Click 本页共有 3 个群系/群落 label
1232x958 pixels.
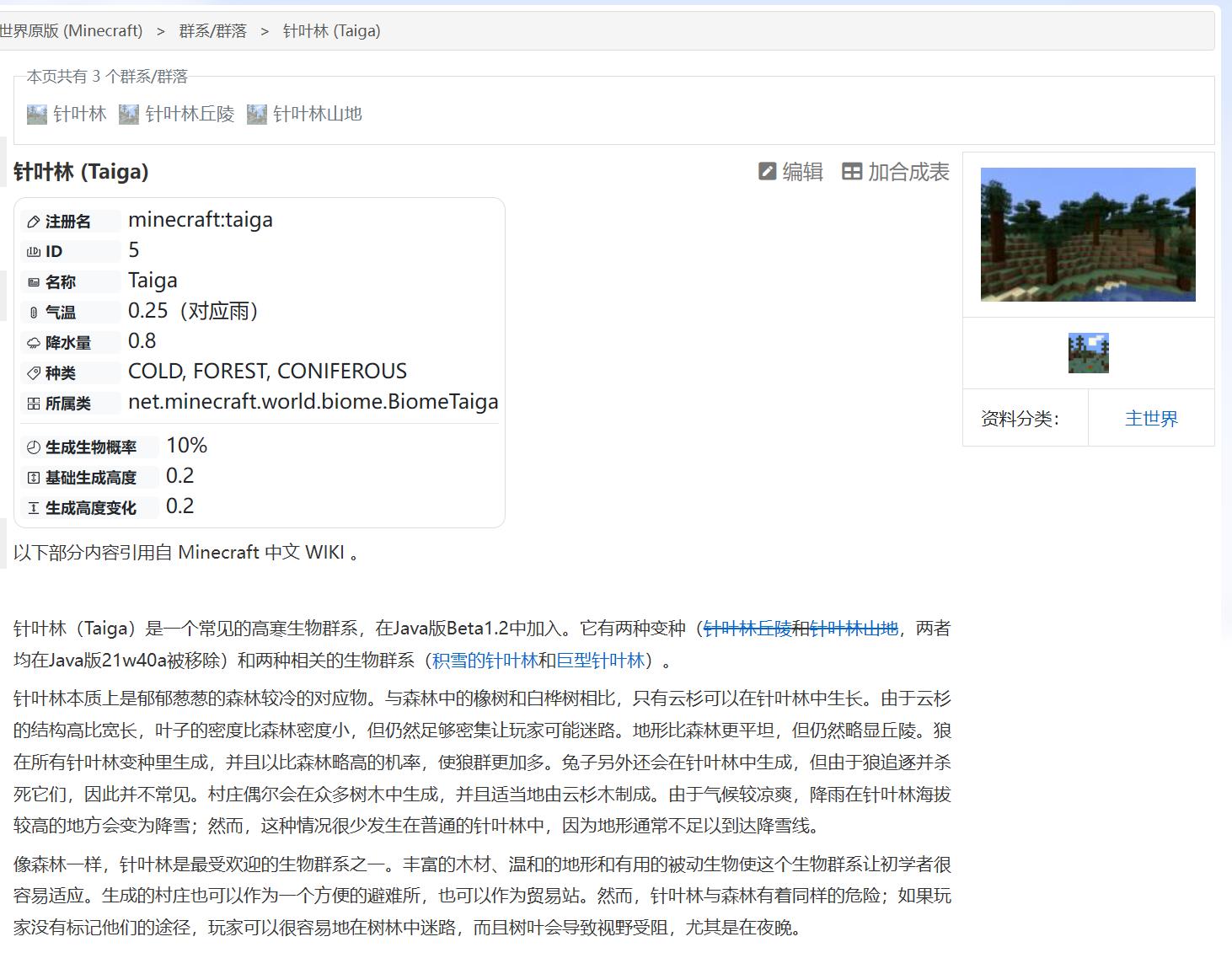(x=107, y=77)
